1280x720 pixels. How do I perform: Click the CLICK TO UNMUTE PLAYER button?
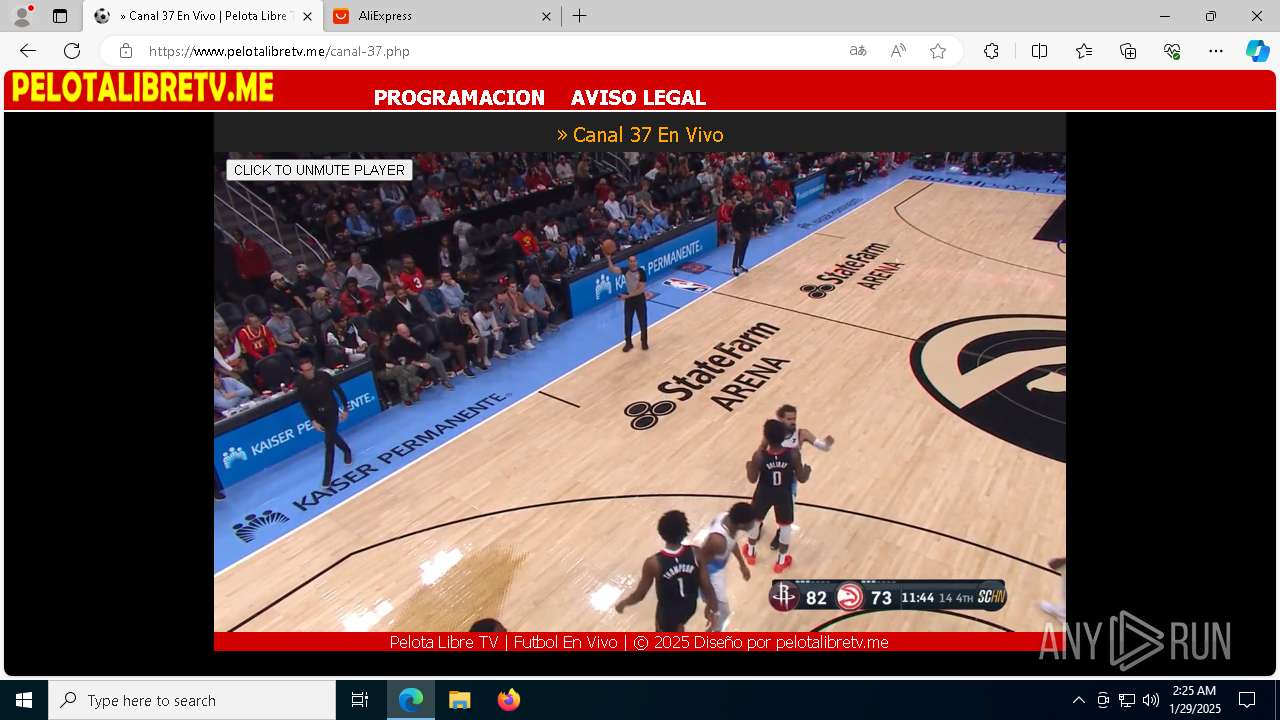[x=319, y=170]
